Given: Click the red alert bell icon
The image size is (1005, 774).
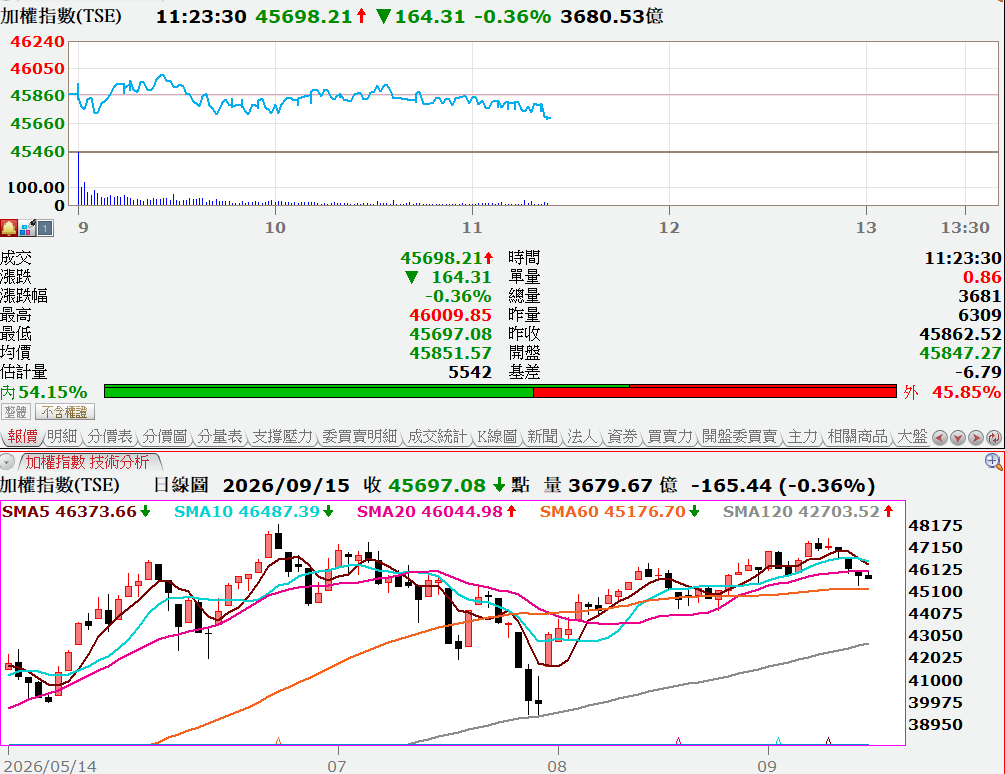Looking at the screenshot, I should pos(9,227).
